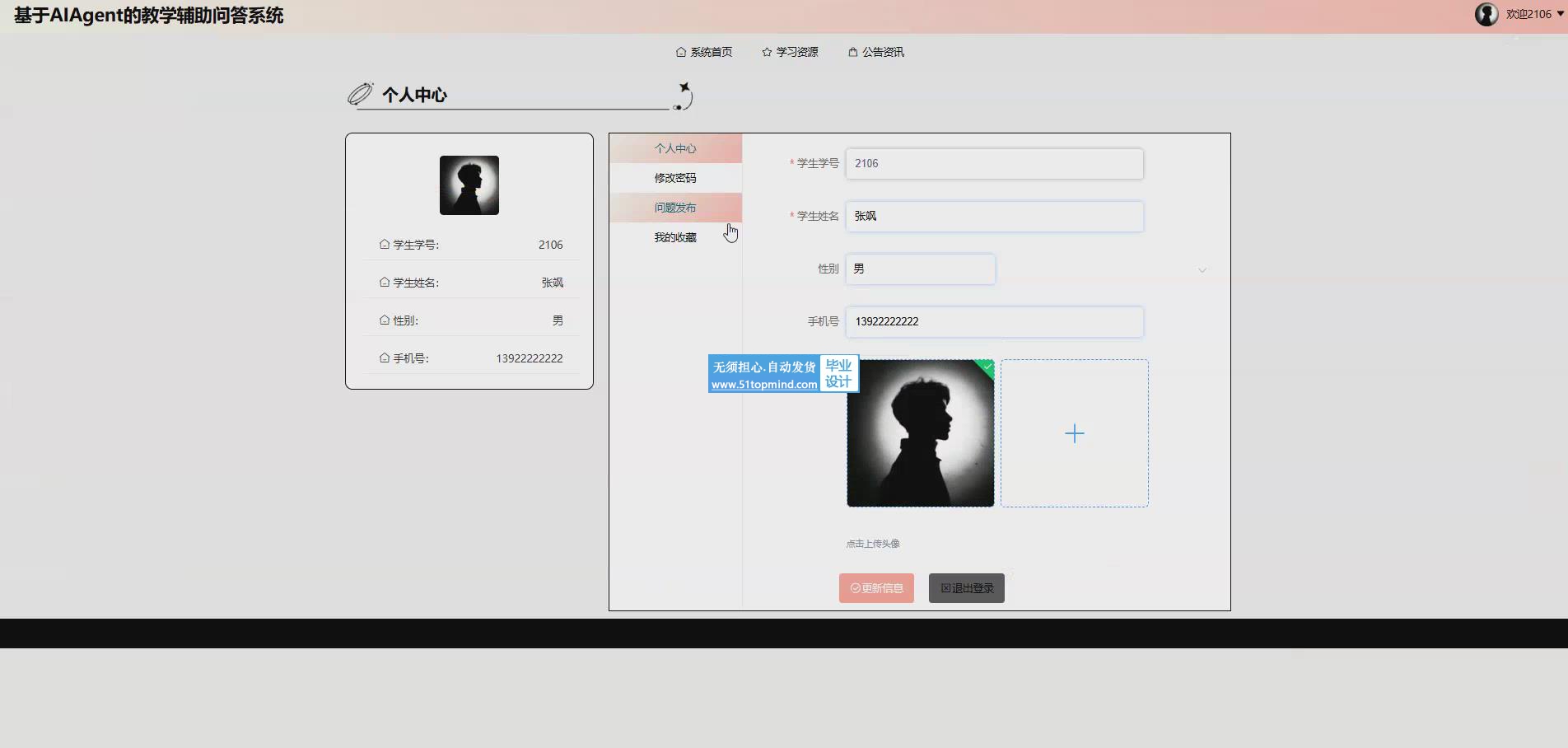Open the 问题发布 sidebar tab

point(675,208)
